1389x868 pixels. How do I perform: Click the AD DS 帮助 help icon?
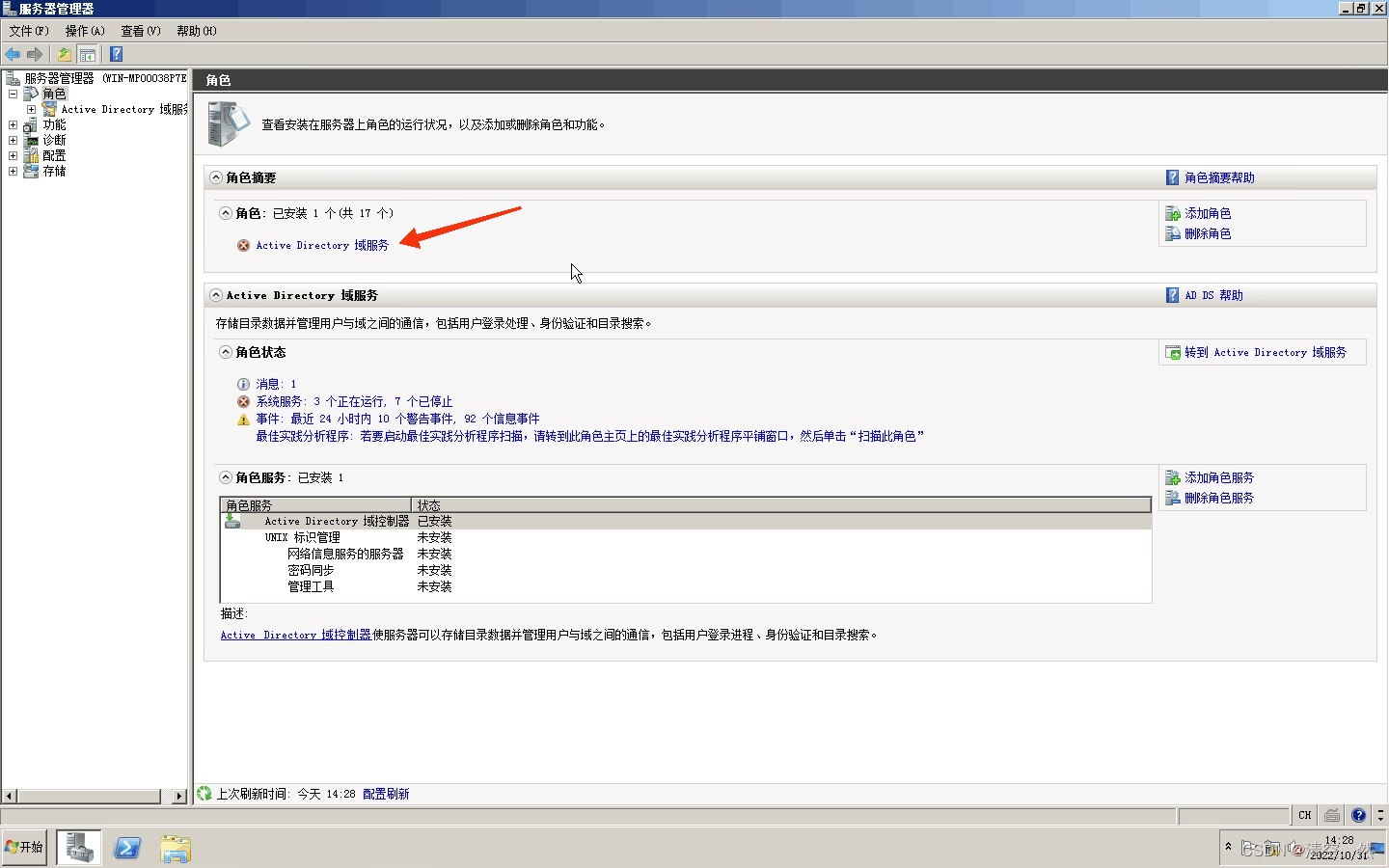click(x=1172, y=295)
